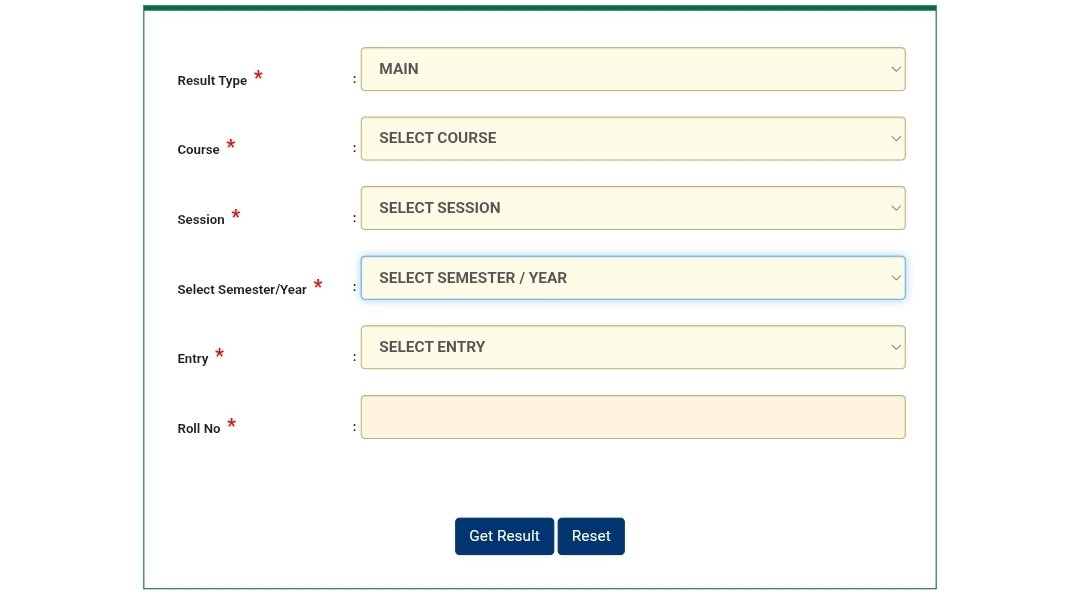Click the Entry field label
Screen dimensions: 1079x593
(193, 359)
